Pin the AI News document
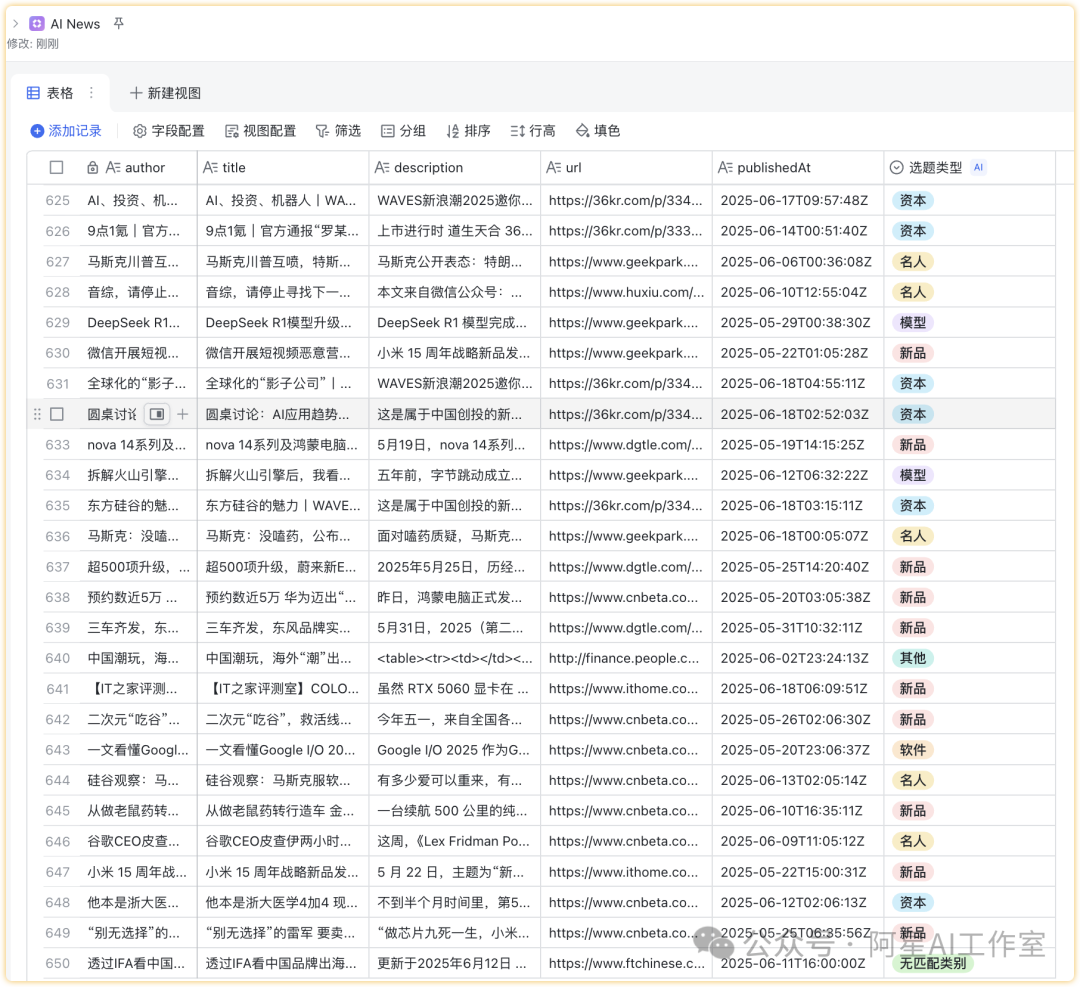 pos(118,23)
